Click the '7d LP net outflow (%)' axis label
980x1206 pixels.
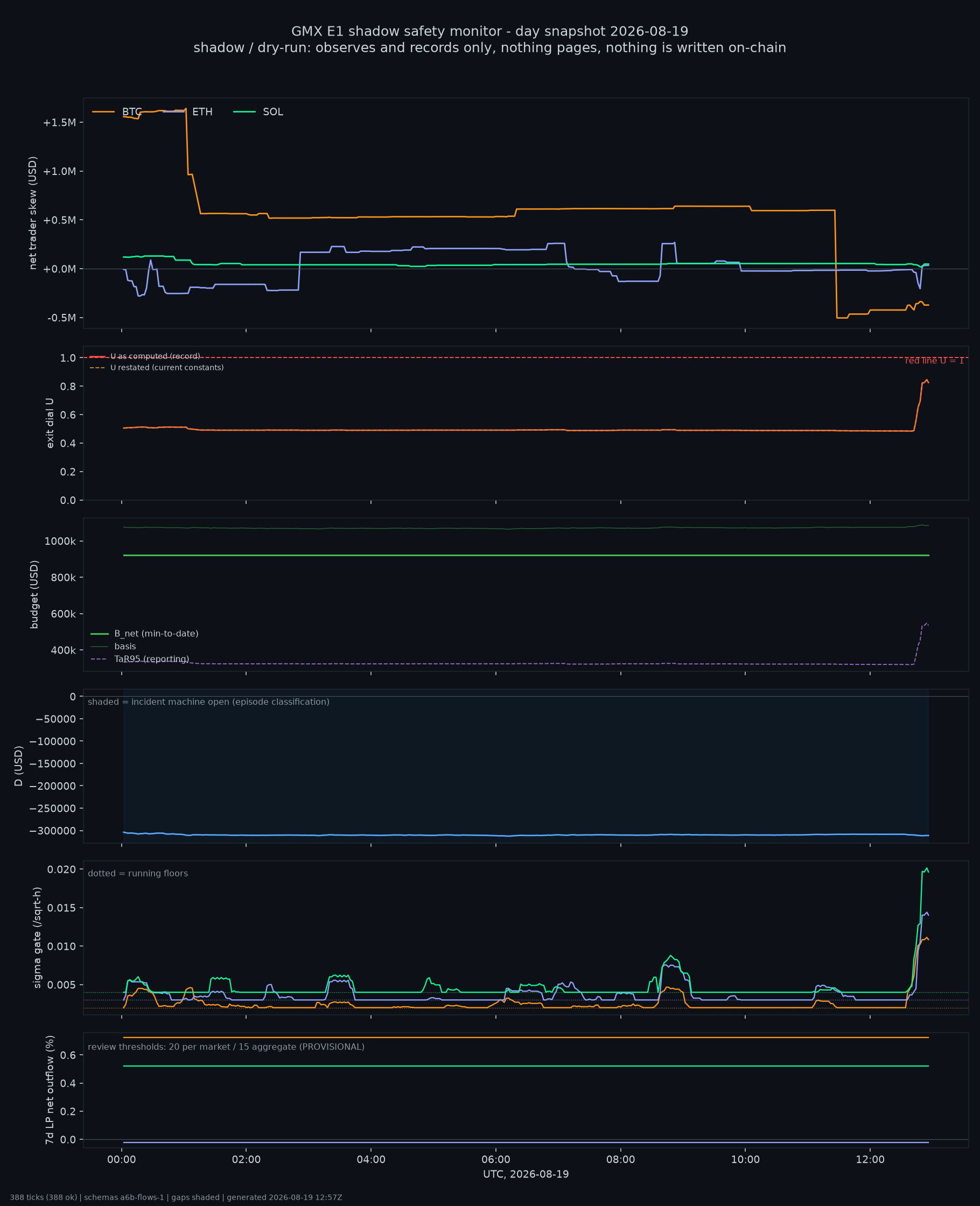50,1090
